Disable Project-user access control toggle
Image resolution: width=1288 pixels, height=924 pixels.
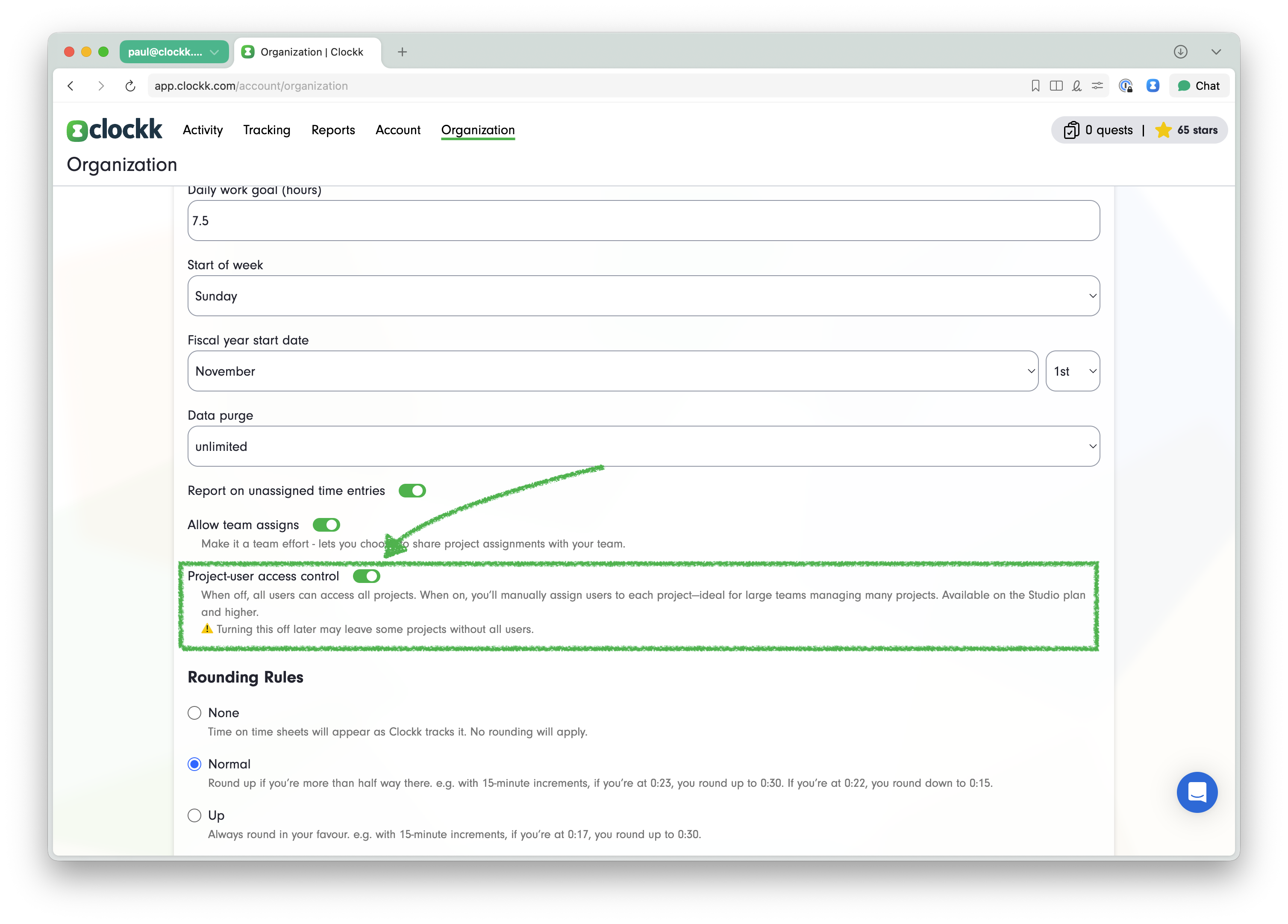[366, 576]
